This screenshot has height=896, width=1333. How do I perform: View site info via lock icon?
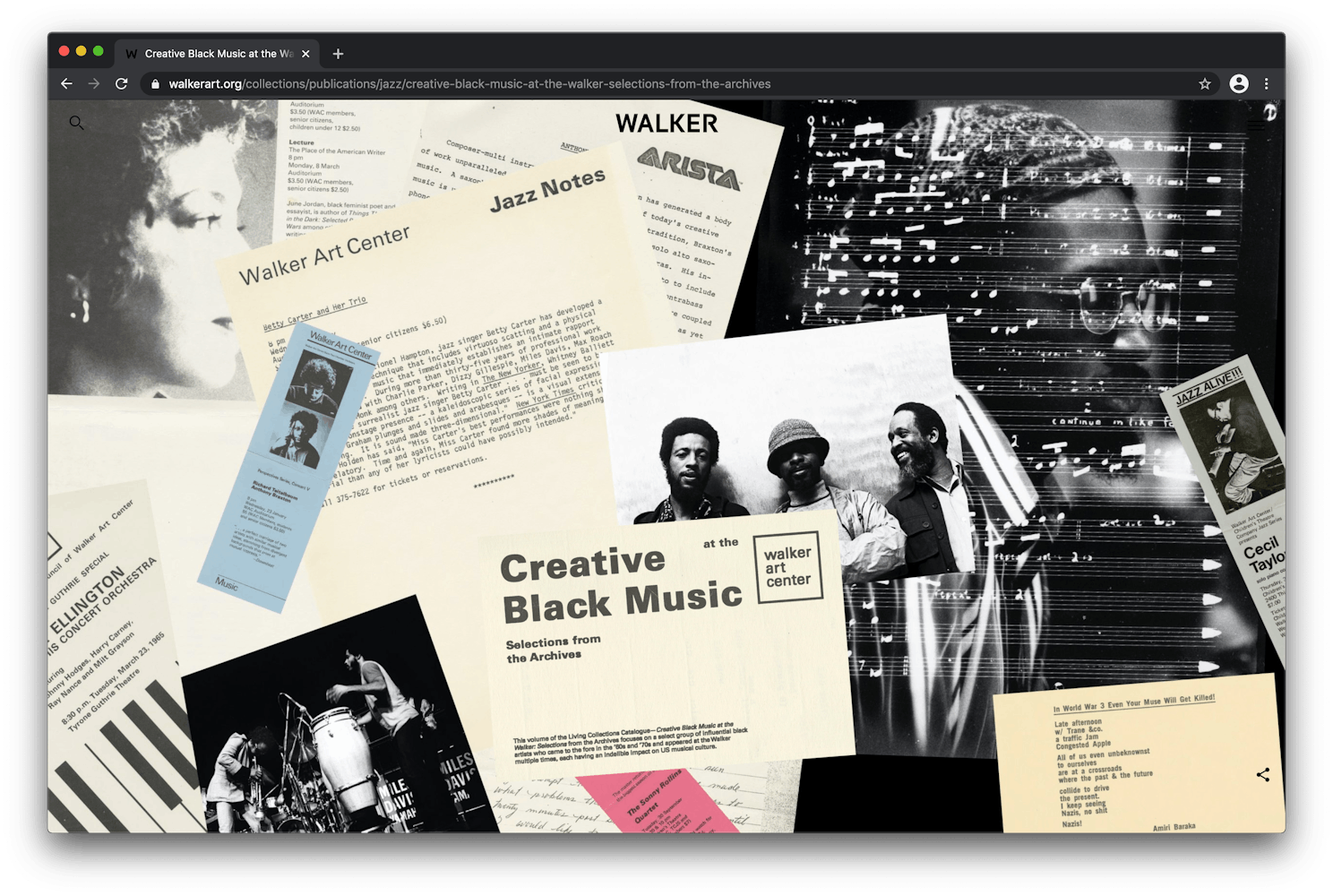(x=155, y=84)
